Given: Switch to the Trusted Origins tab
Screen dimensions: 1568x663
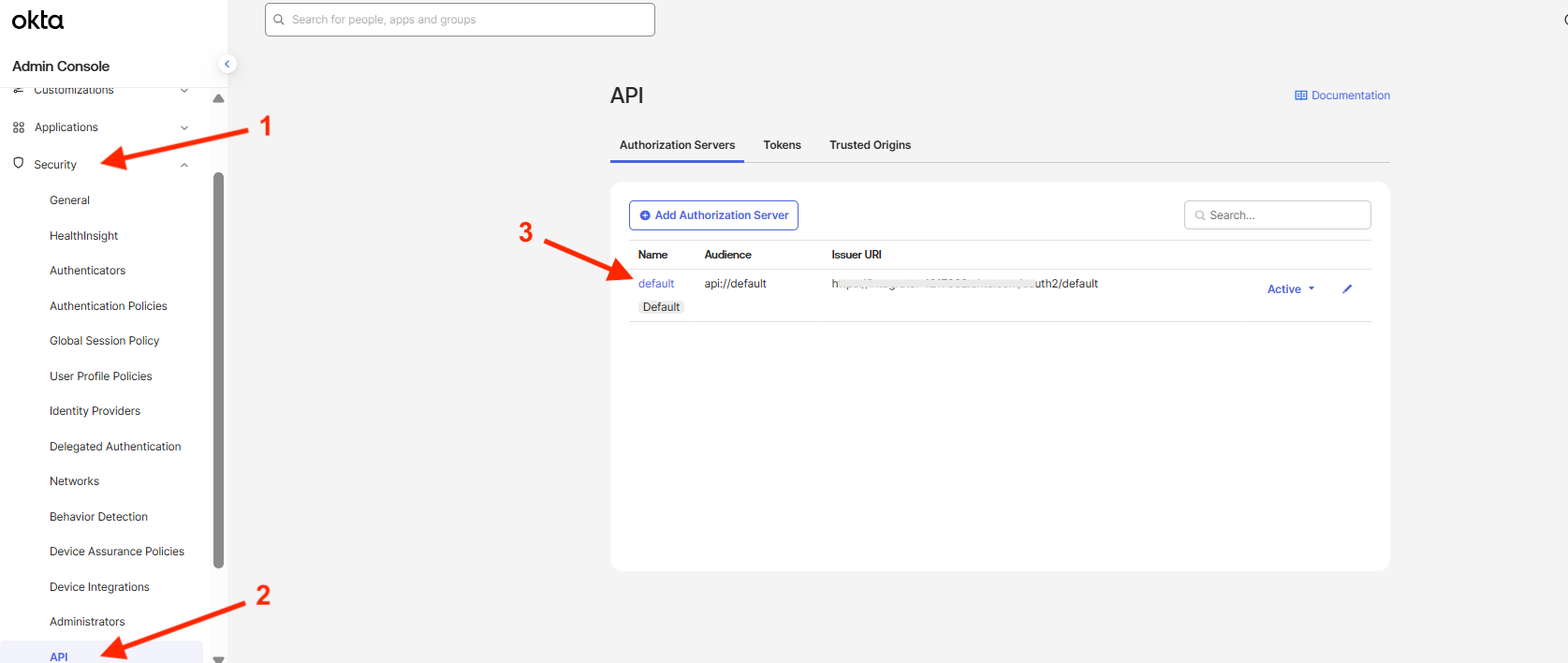Looking at the screenshot, I should coord(870,145).
